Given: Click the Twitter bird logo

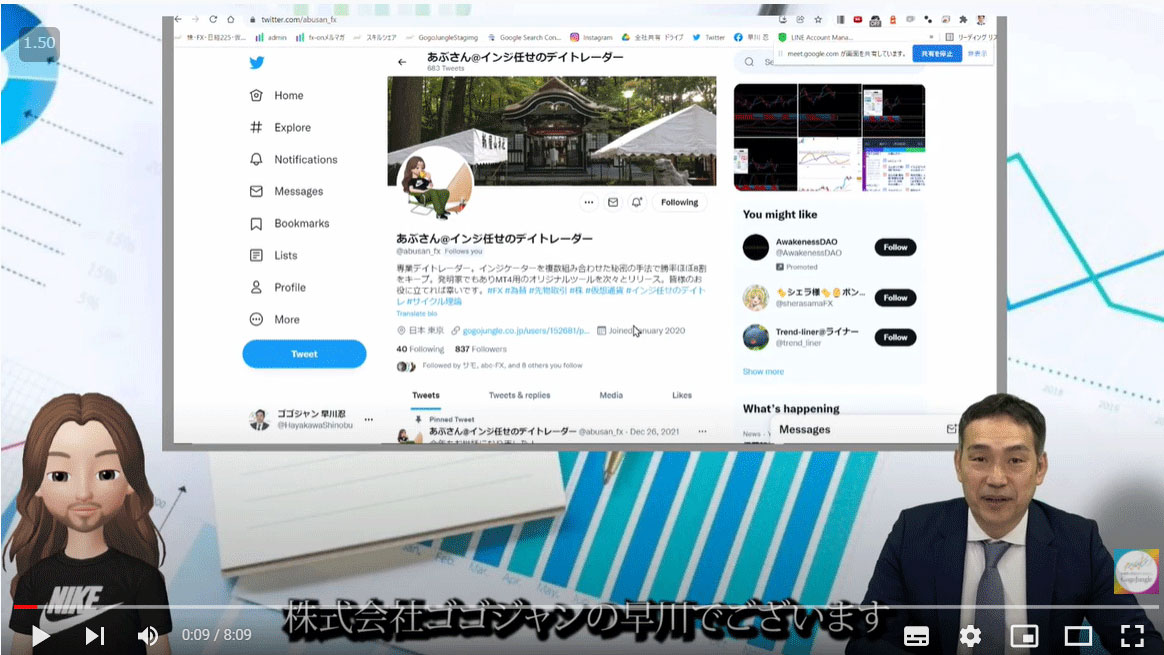Looking at the screenshot, I should 257,62.
